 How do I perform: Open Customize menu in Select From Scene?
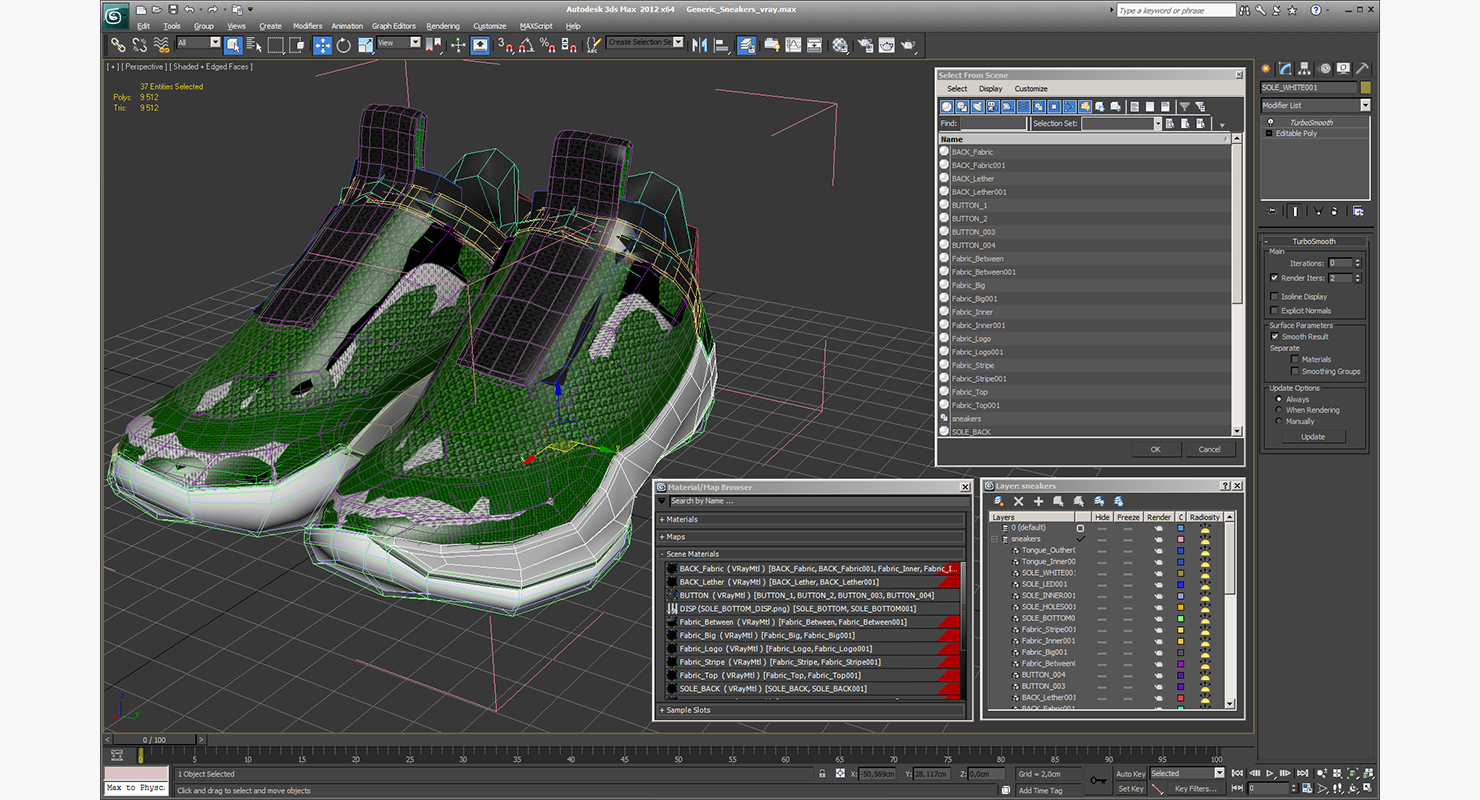click(x=1031, y=89)
